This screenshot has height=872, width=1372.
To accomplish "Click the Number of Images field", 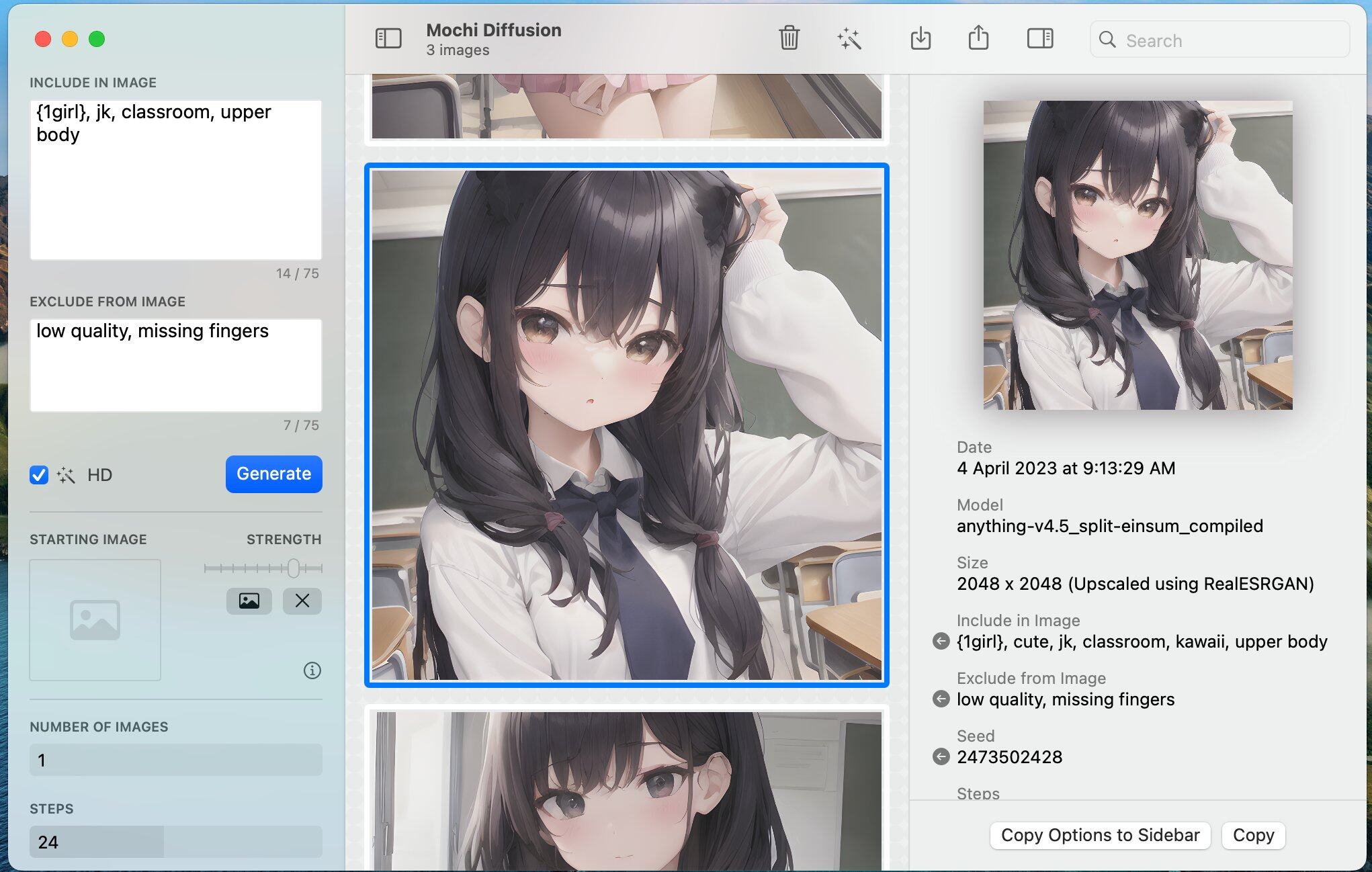I will click(176, 760).
